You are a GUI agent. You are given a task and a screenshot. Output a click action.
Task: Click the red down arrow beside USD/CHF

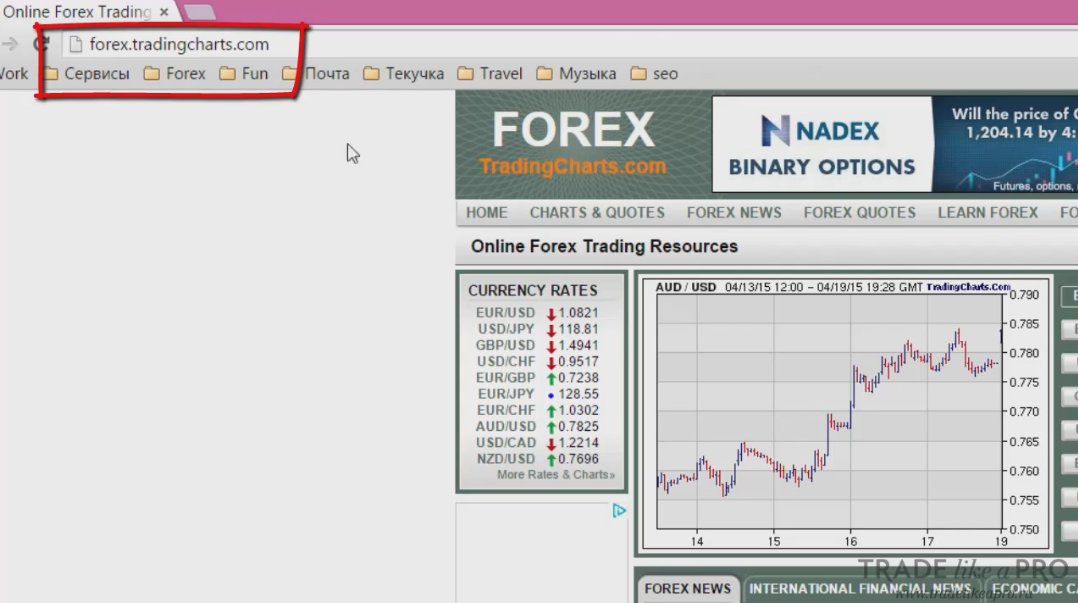(x=551, y=363)
